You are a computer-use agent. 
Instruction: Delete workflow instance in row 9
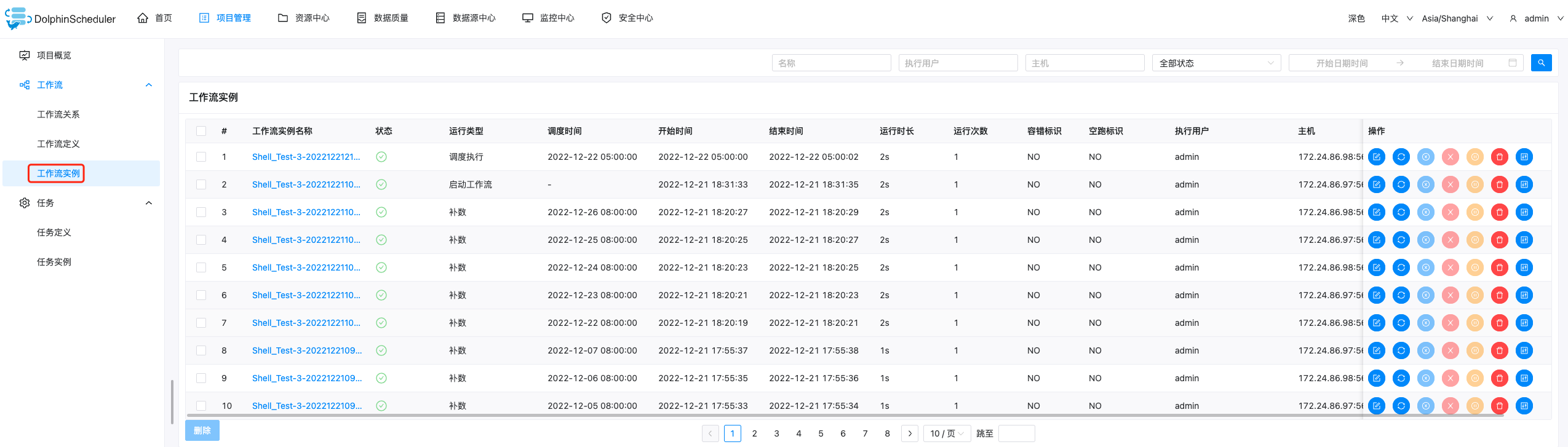click(x=1500, y=378)
